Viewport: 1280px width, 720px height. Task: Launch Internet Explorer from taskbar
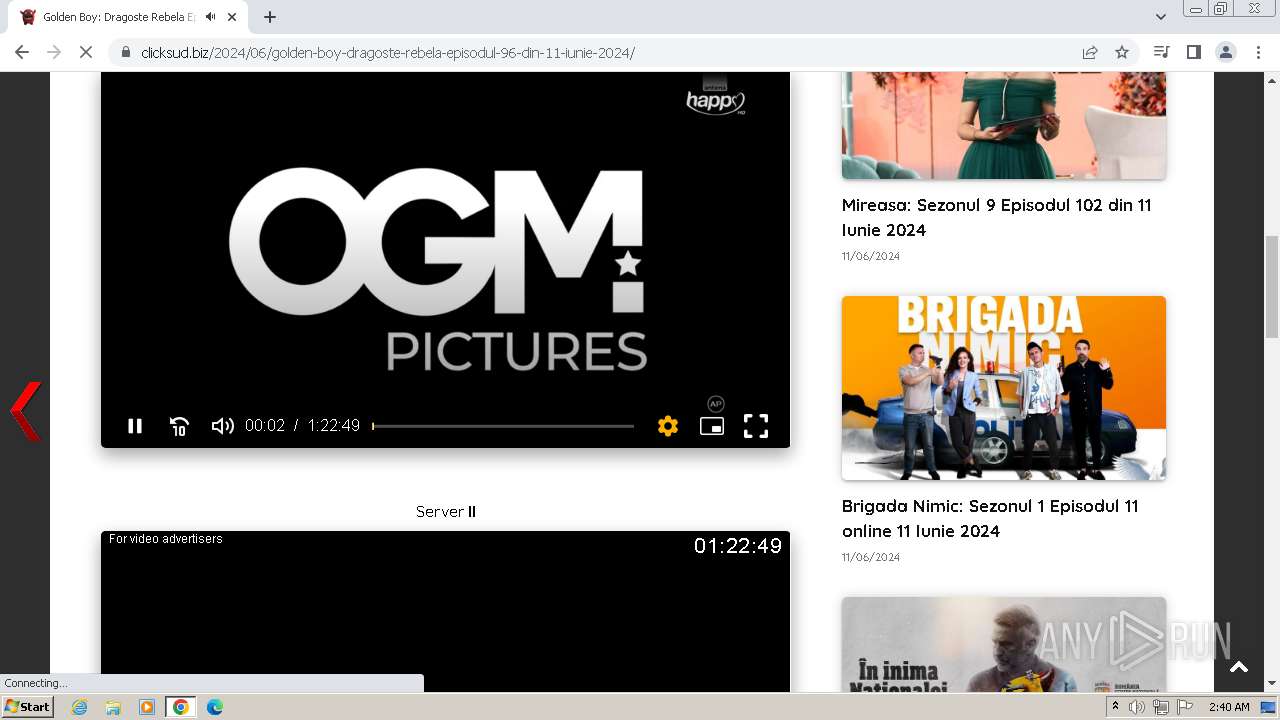click(x=79, y=707)
